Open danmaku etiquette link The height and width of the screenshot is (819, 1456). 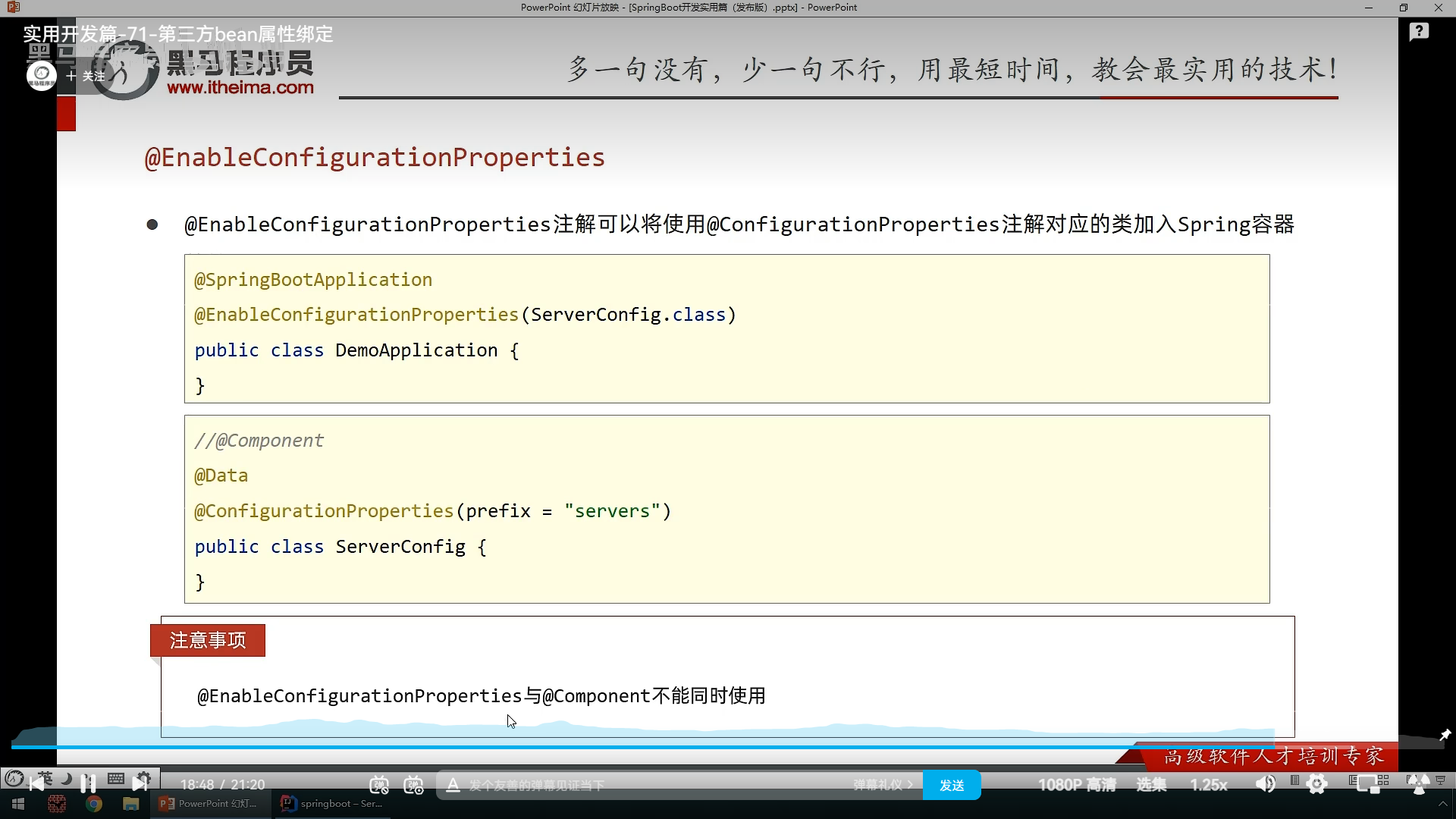point(883,785)
